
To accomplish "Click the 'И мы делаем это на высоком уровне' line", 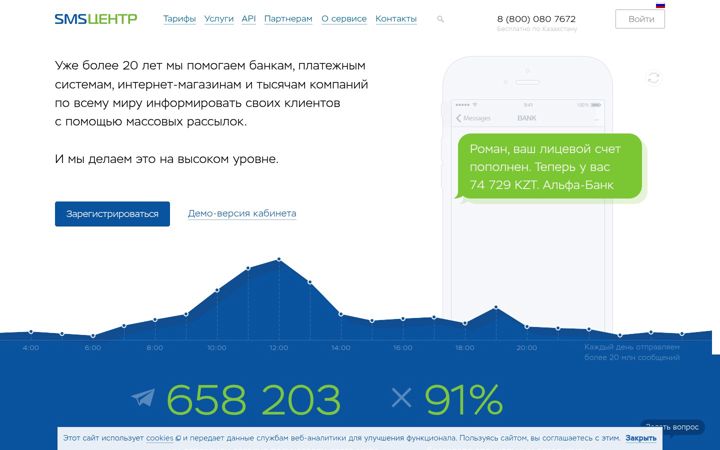I will (167, 159).
